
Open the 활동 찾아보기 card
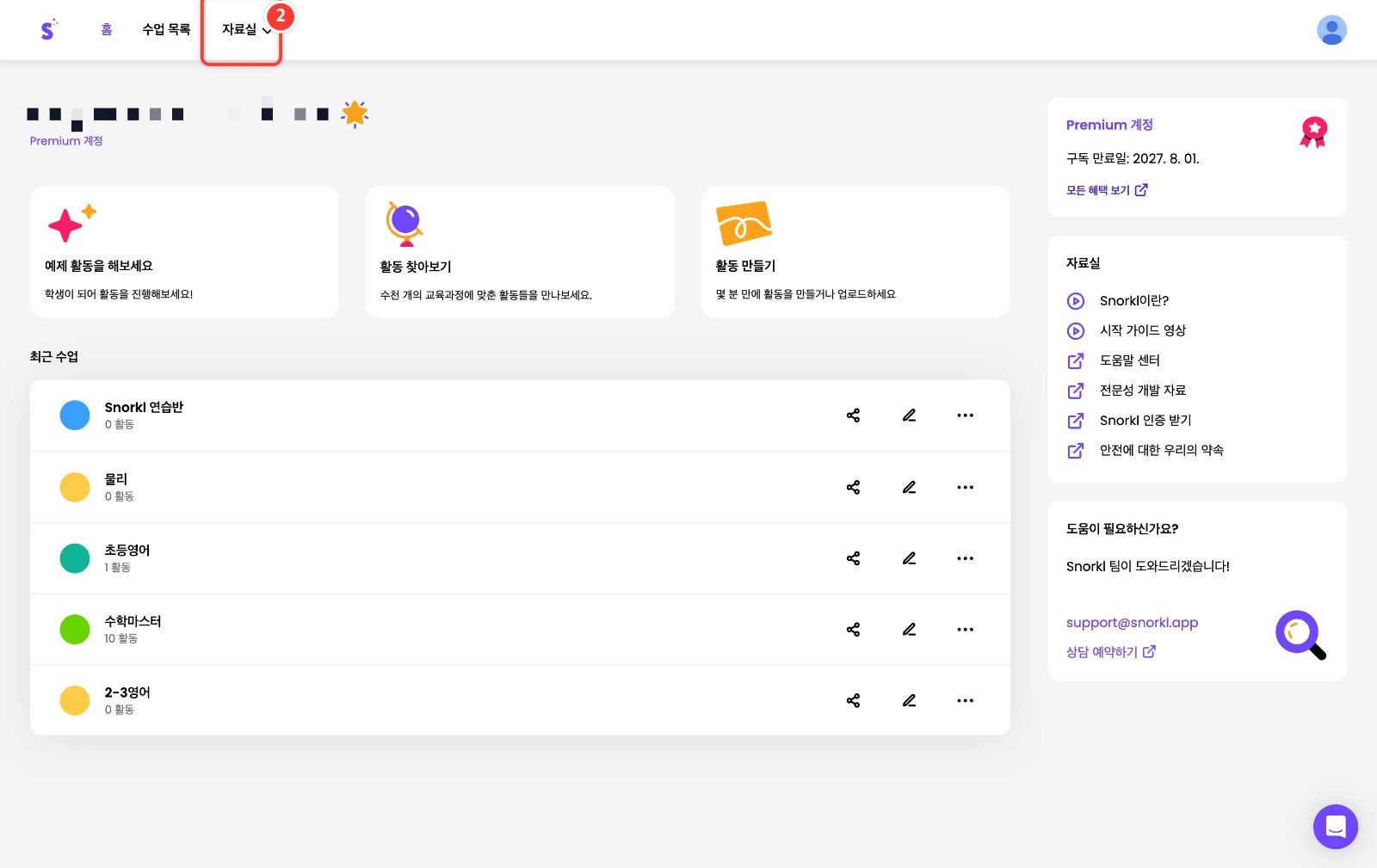520,252
